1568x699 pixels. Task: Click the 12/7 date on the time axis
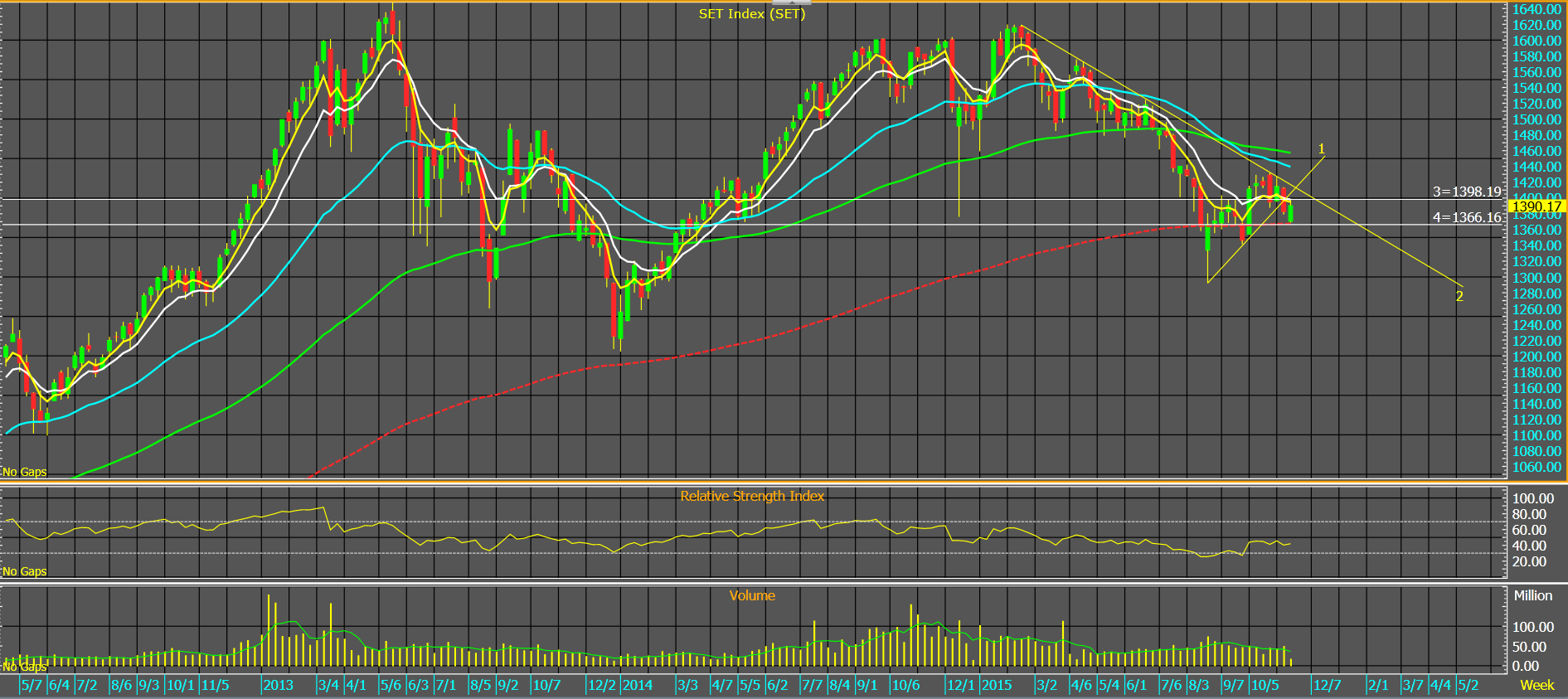coord(1327,685)
